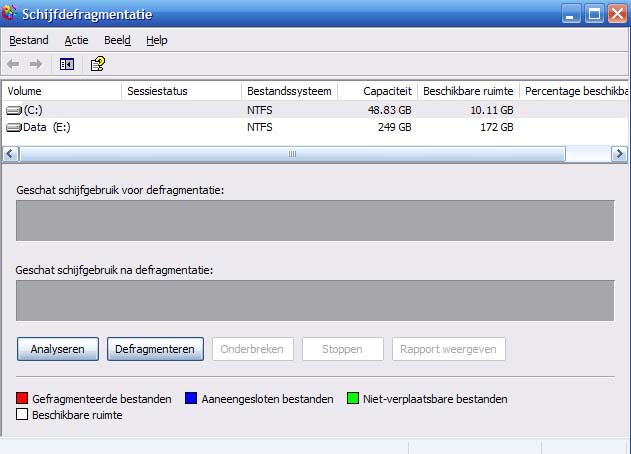Minimize the Schijfdefragmentatie window

[x=571, y=14]
